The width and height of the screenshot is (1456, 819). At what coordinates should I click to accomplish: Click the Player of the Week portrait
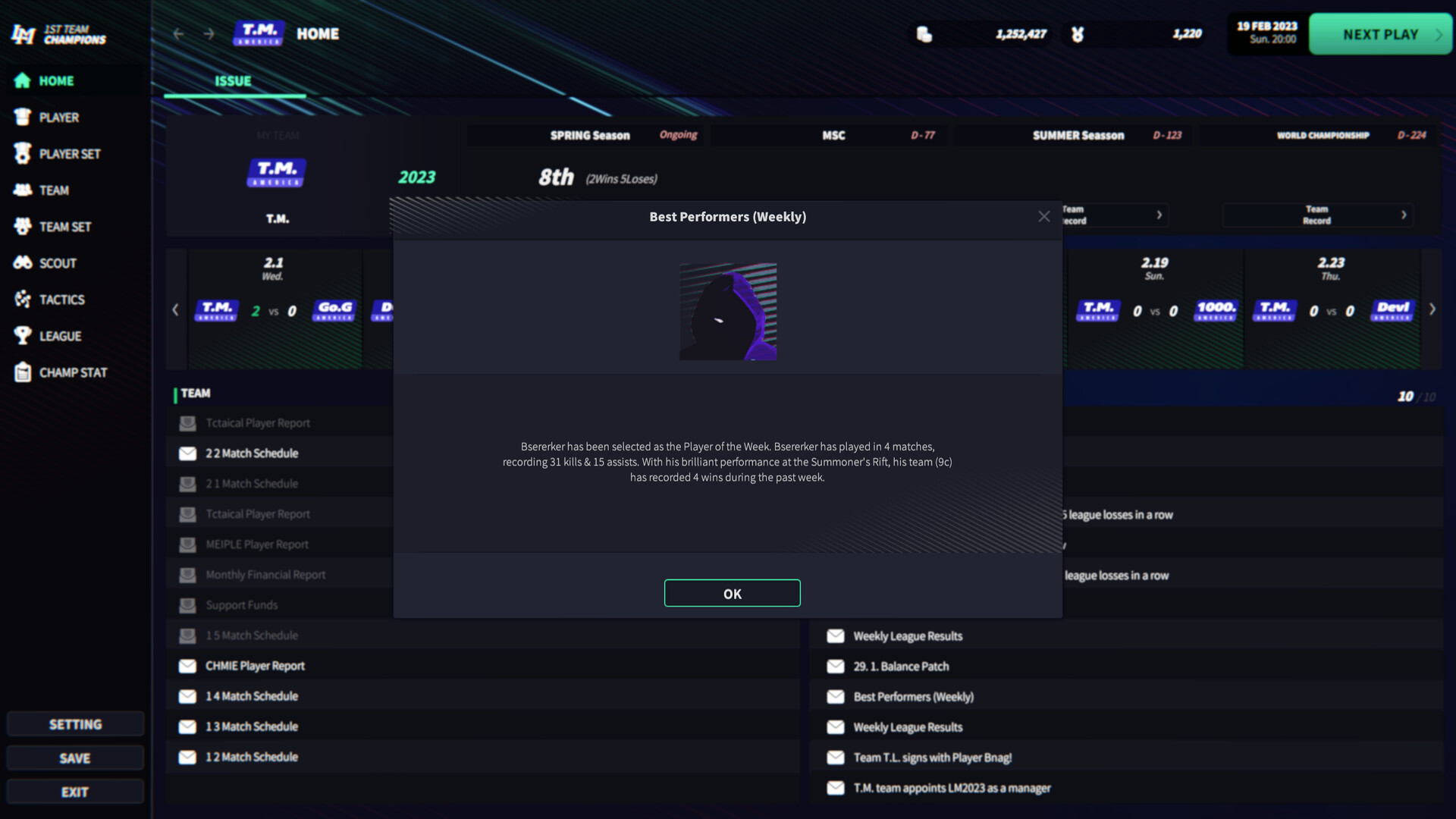(x=727, y=311)
